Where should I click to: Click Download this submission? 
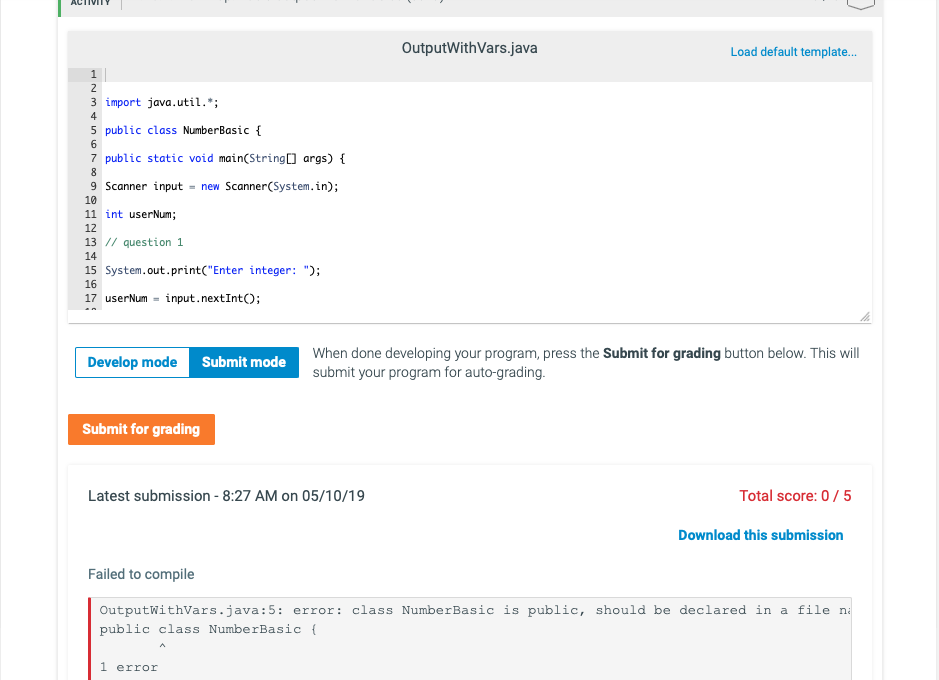(x=760, y=535)
